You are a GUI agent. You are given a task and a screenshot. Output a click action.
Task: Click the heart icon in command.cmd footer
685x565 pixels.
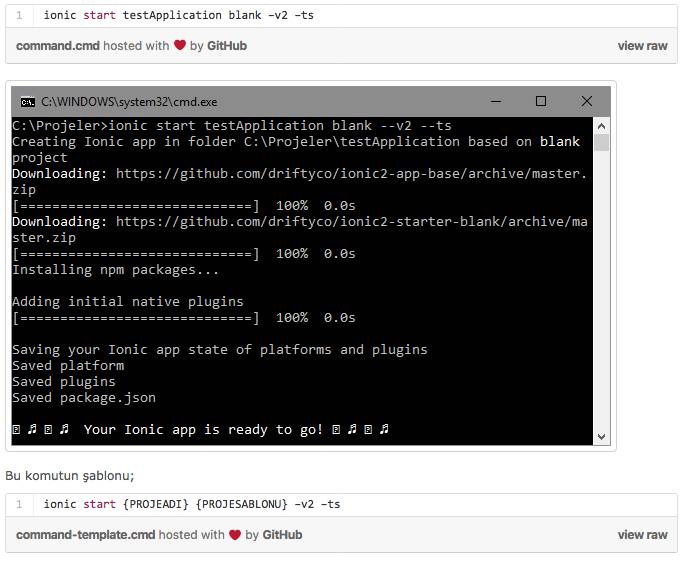pos(180,45)
